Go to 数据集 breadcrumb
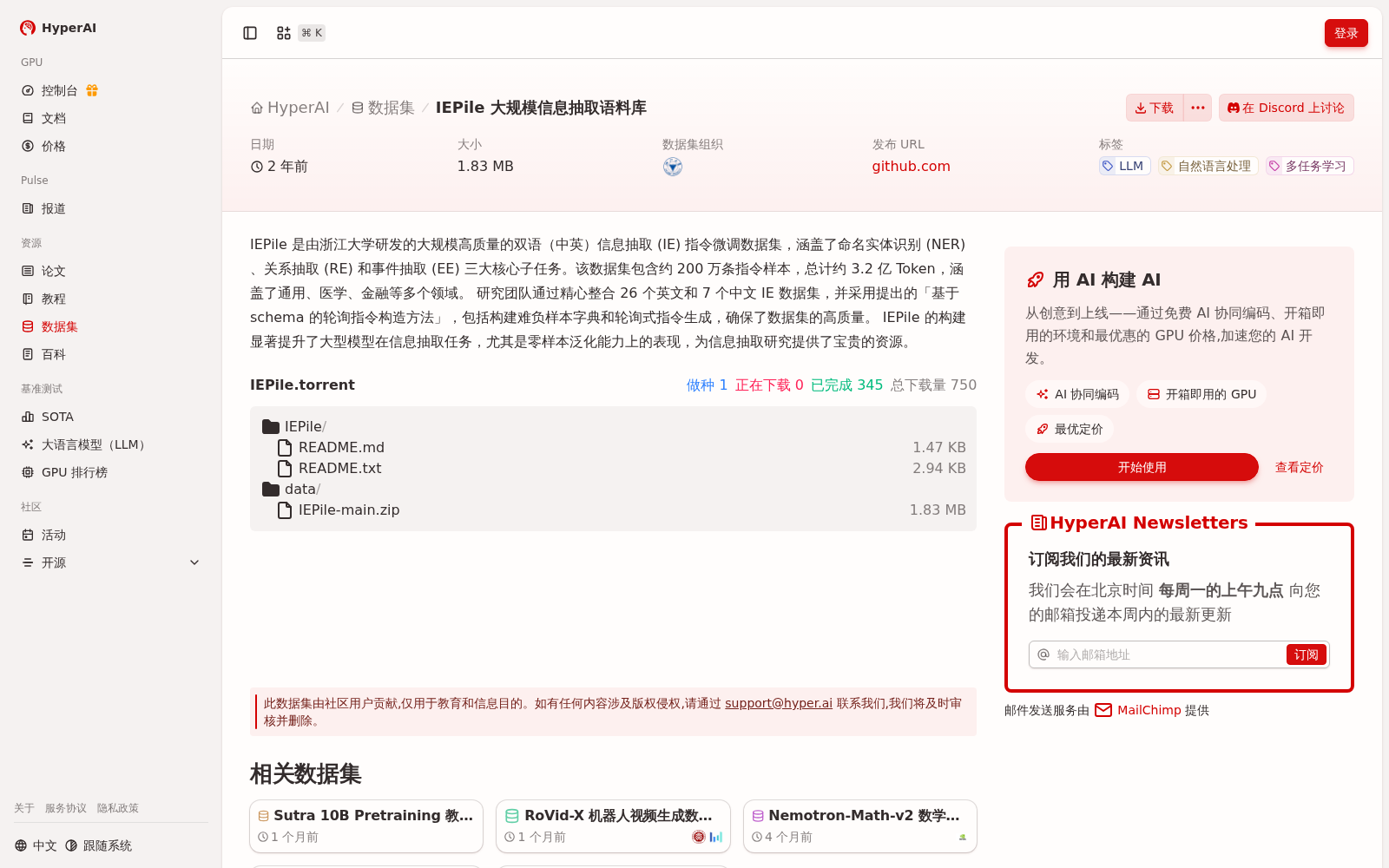The image size is (1389, 868). point(383,108)
